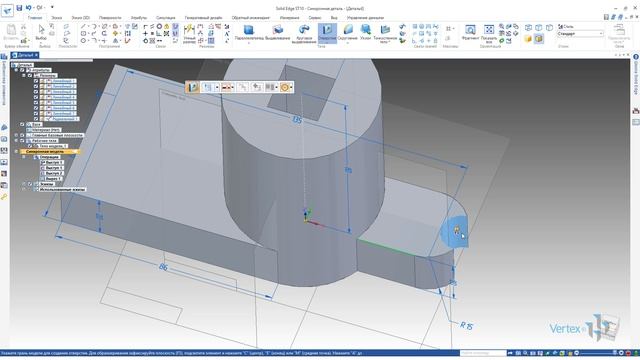This screenshot has height=360, width=640.
Task: Choose the Тонкостенное тело thin wall tool
Action: 385,33
